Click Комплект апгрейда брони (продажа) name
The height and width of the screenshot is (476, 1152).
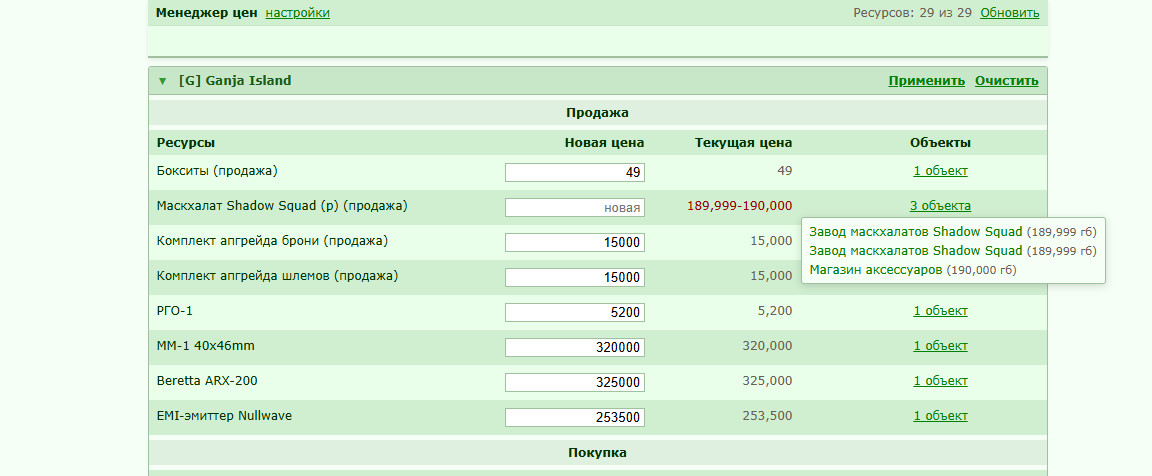point(273,241)
